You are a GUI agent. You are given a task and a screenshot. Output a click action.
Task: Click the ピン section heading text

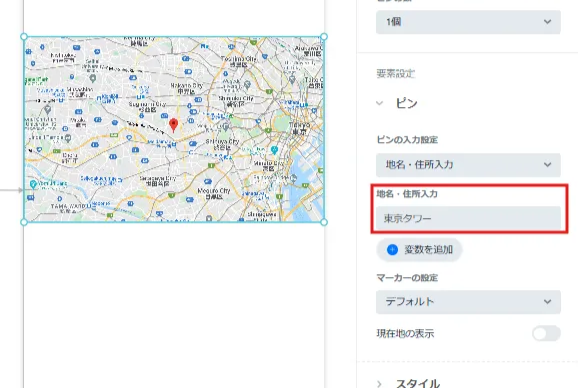(406, 103)
